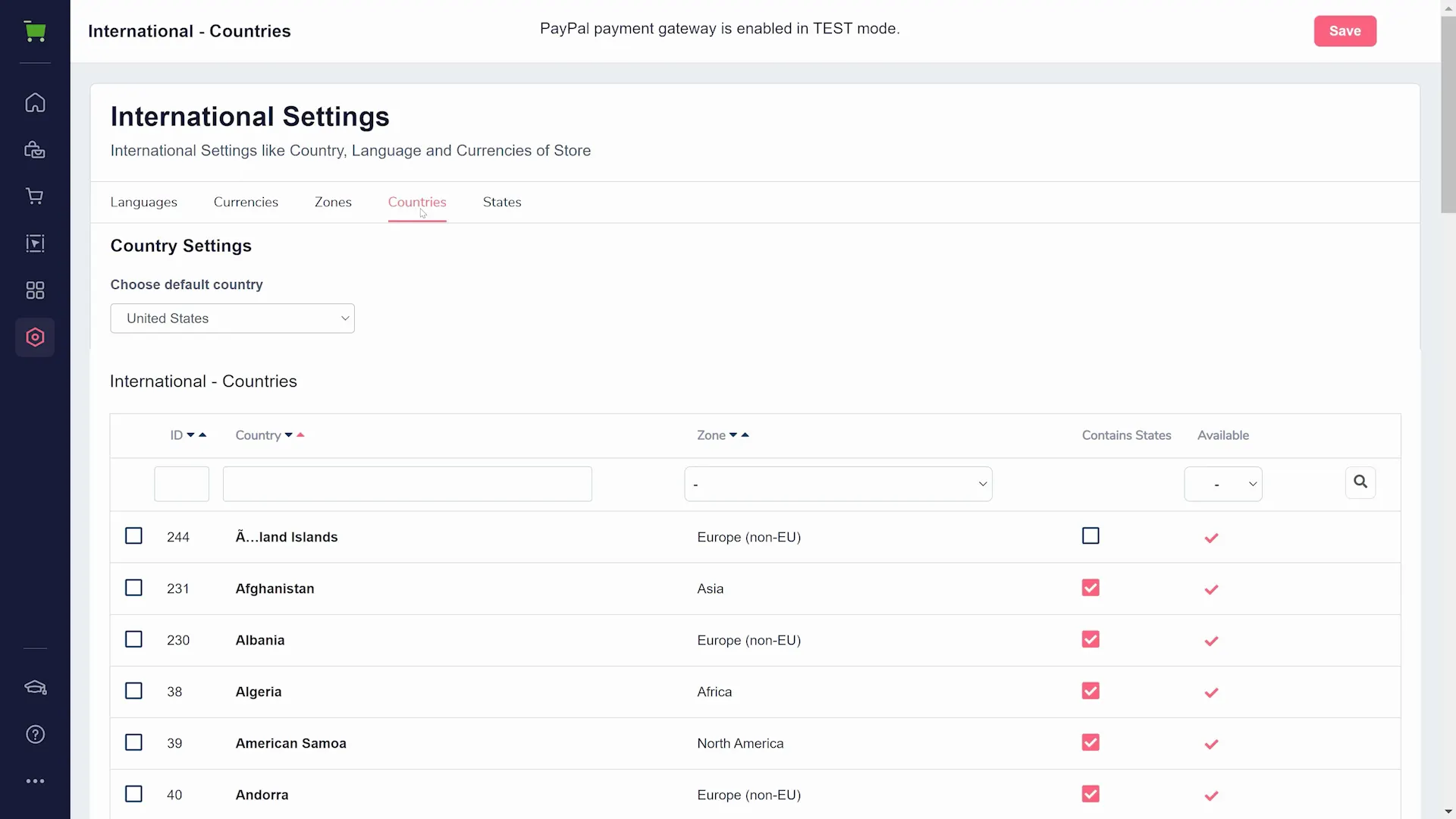Click the PayPal TEST mode notice

(720, 29)
